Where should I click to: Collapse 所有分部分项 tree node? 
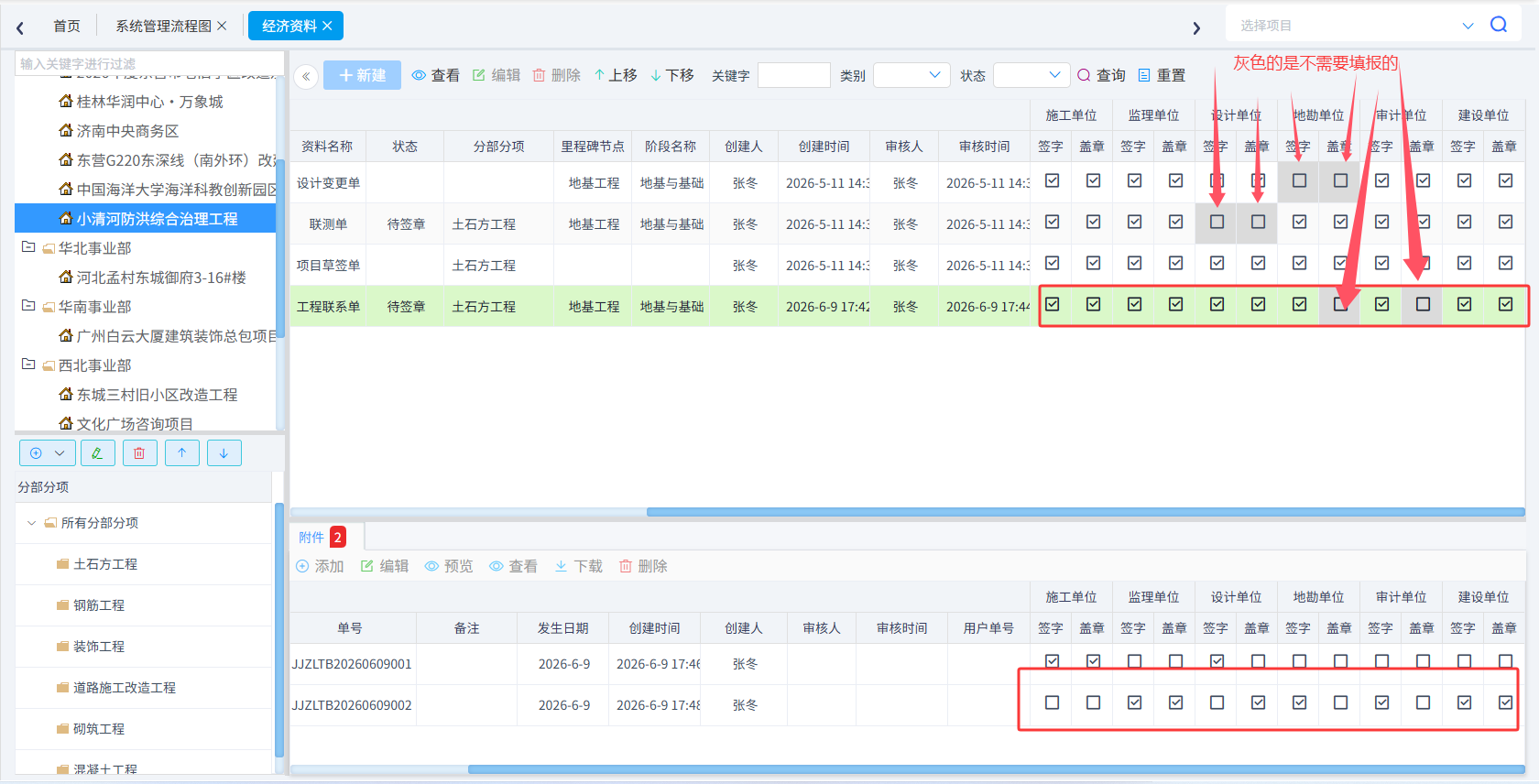point(32,523)
